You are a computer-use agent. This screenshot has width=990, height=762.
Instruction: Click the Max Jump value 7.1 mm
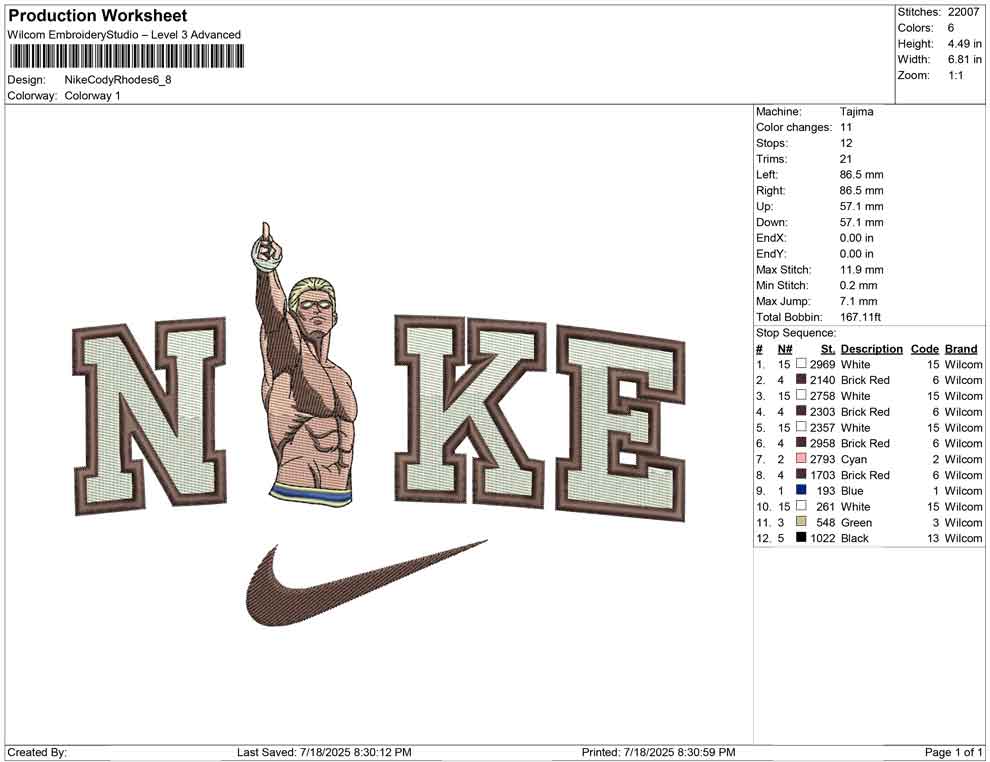pyautogui.click(x=858, y=301)
